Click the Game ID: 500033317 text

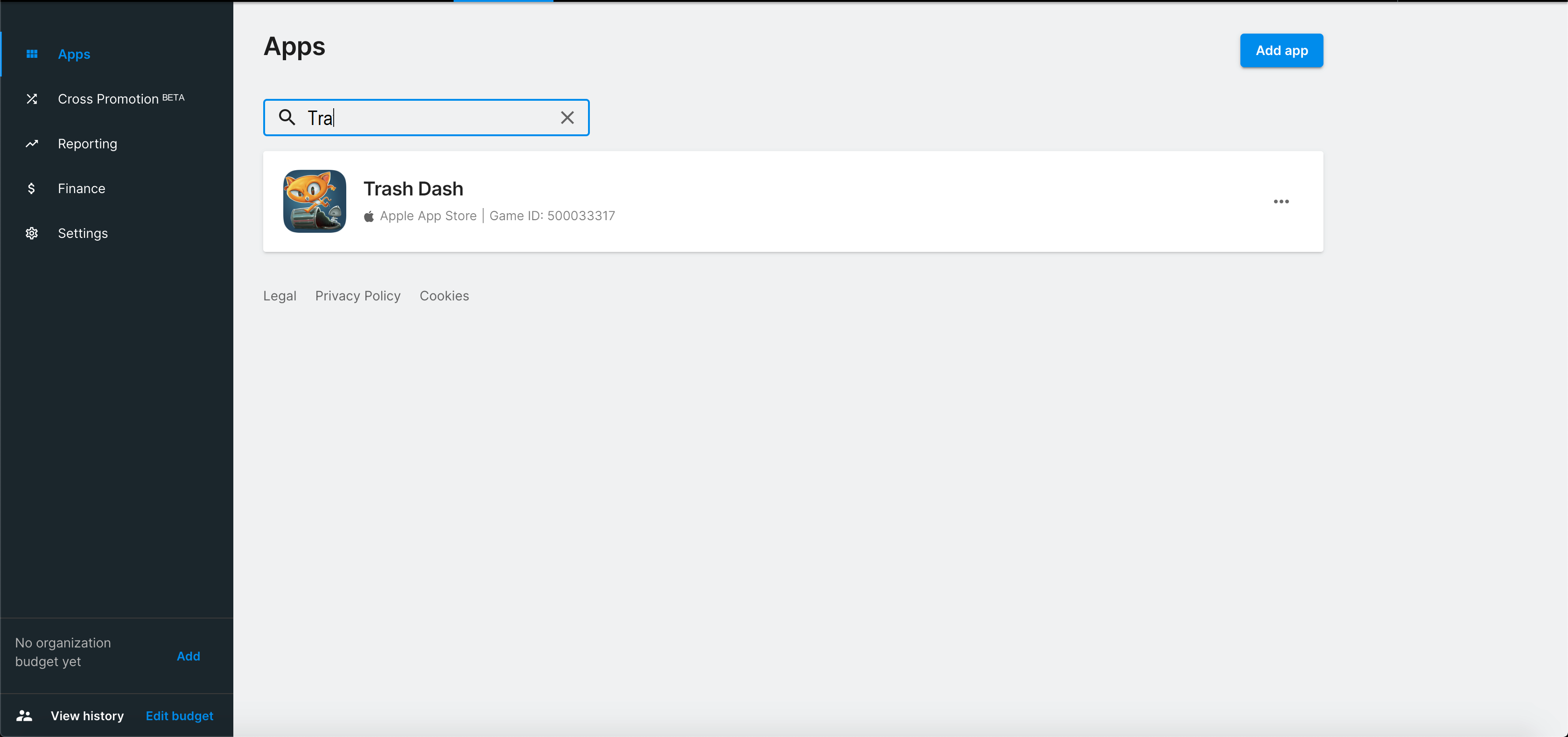(x=552, y=216)
